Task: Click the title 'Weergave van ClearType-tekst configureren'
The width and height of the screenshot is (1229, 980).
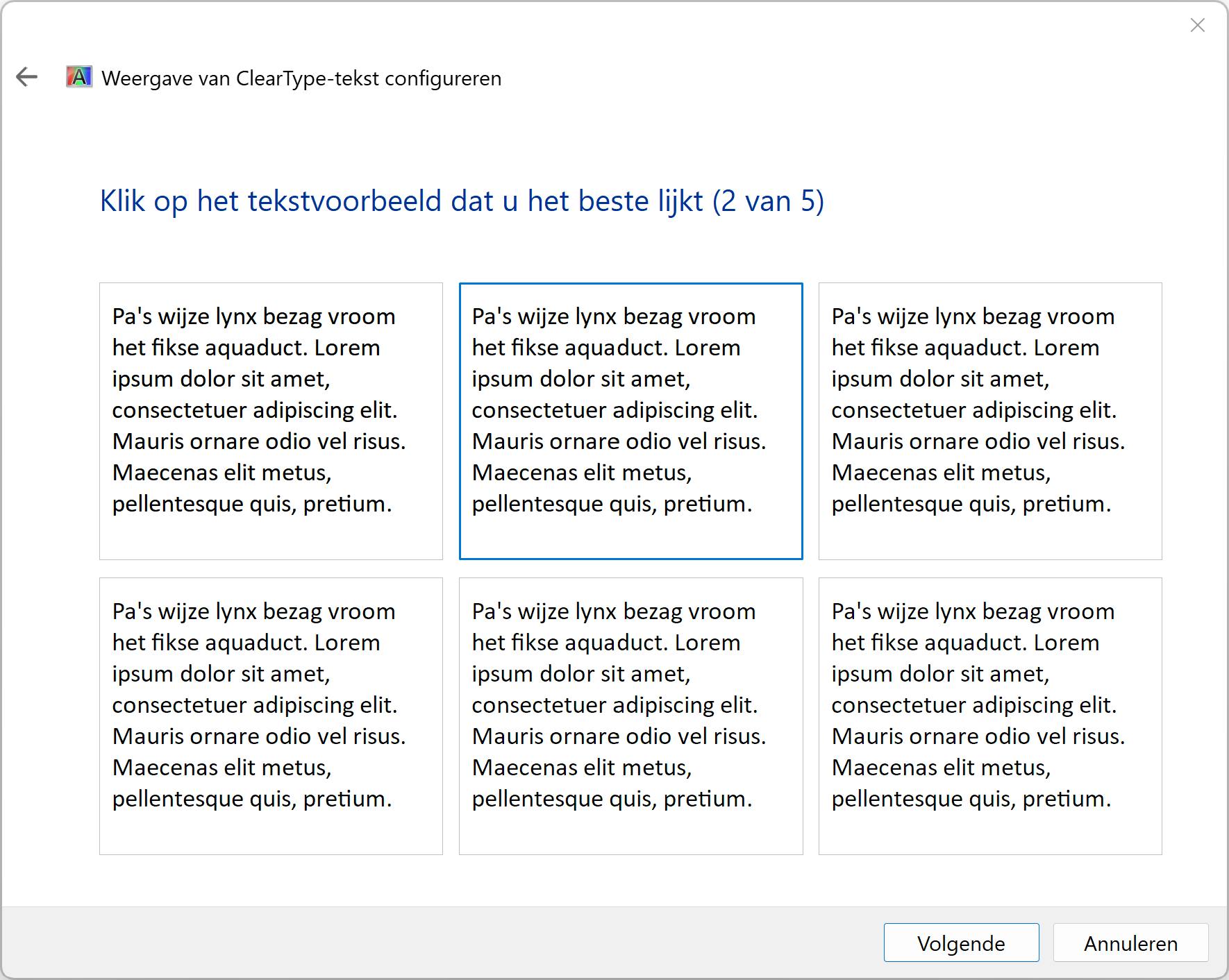Action: [x=301, y=78]
